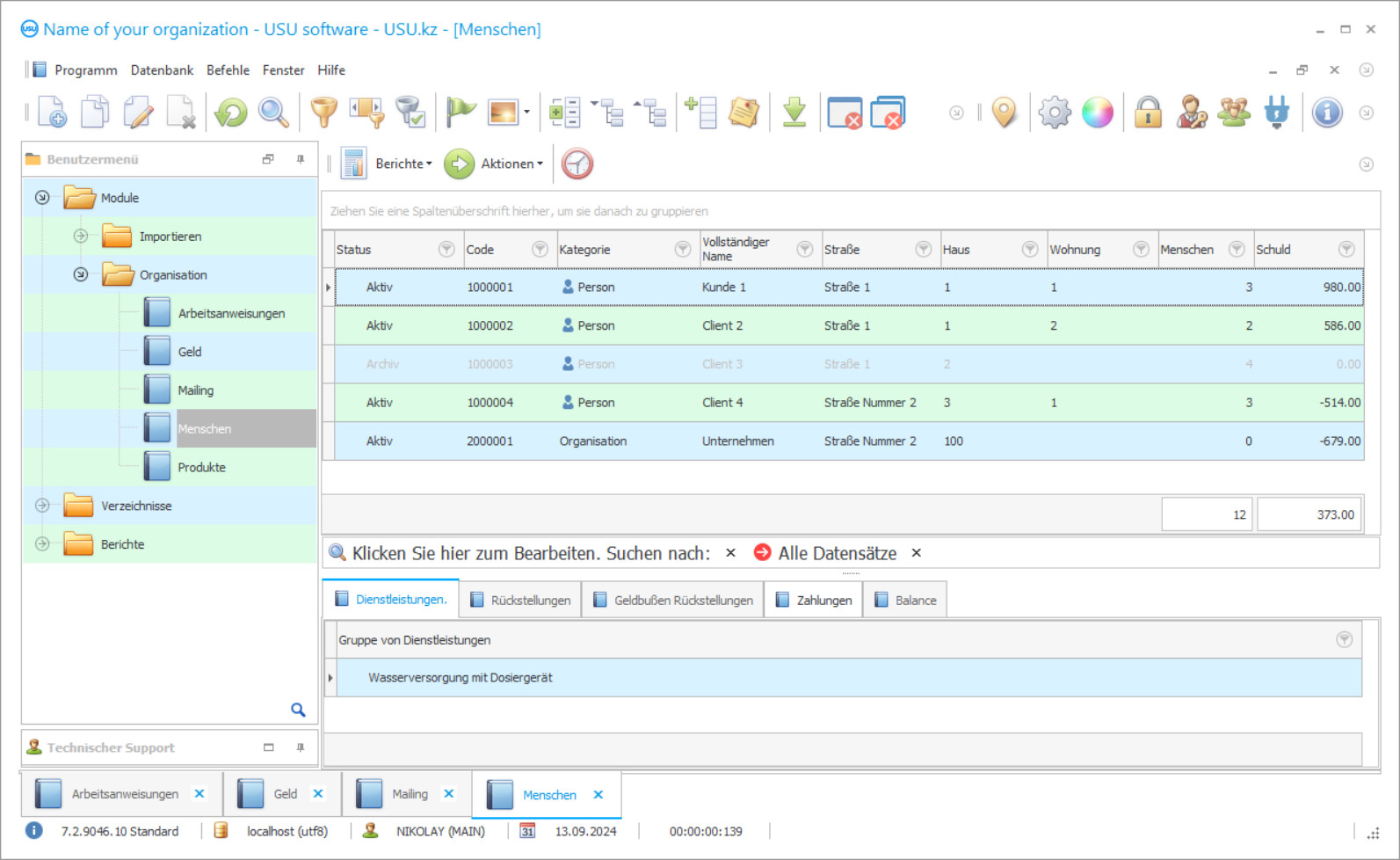Switch to the Zahlungen tab
Screen dimensions: 1400x860
point(814,600)
